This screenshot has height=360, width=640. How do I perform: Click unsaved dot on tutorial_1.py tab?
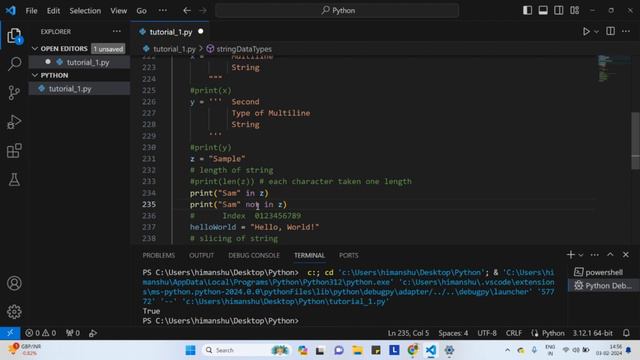[200, 31]
